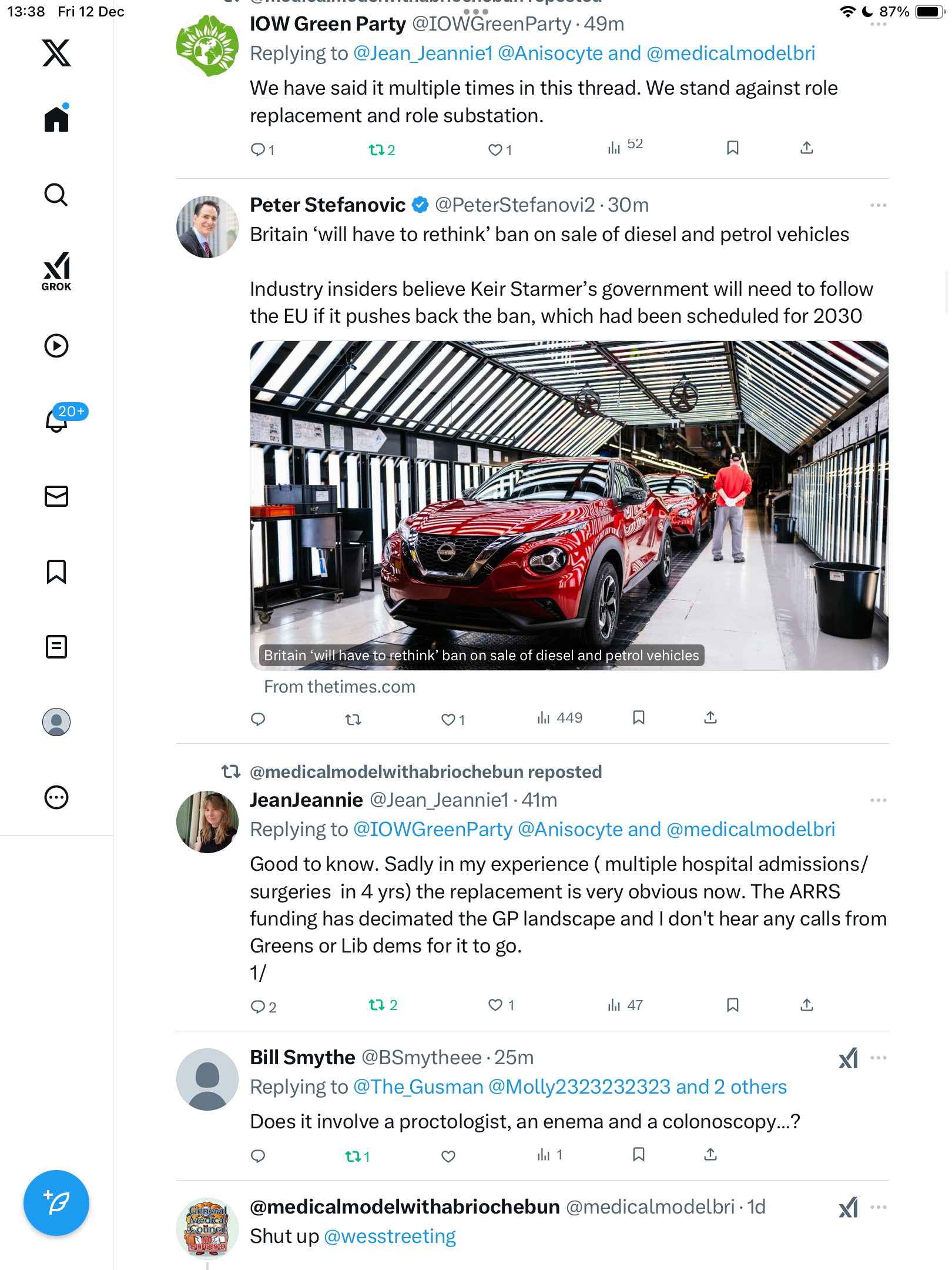The image size is (952, 1270).
Task: Open the thetimes.com source link
Action: point(340,687)
